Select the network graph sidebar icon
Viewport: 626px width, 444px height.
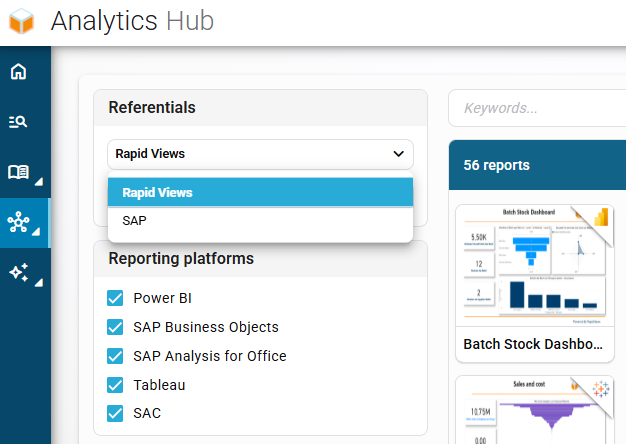(x=18, y=222)
